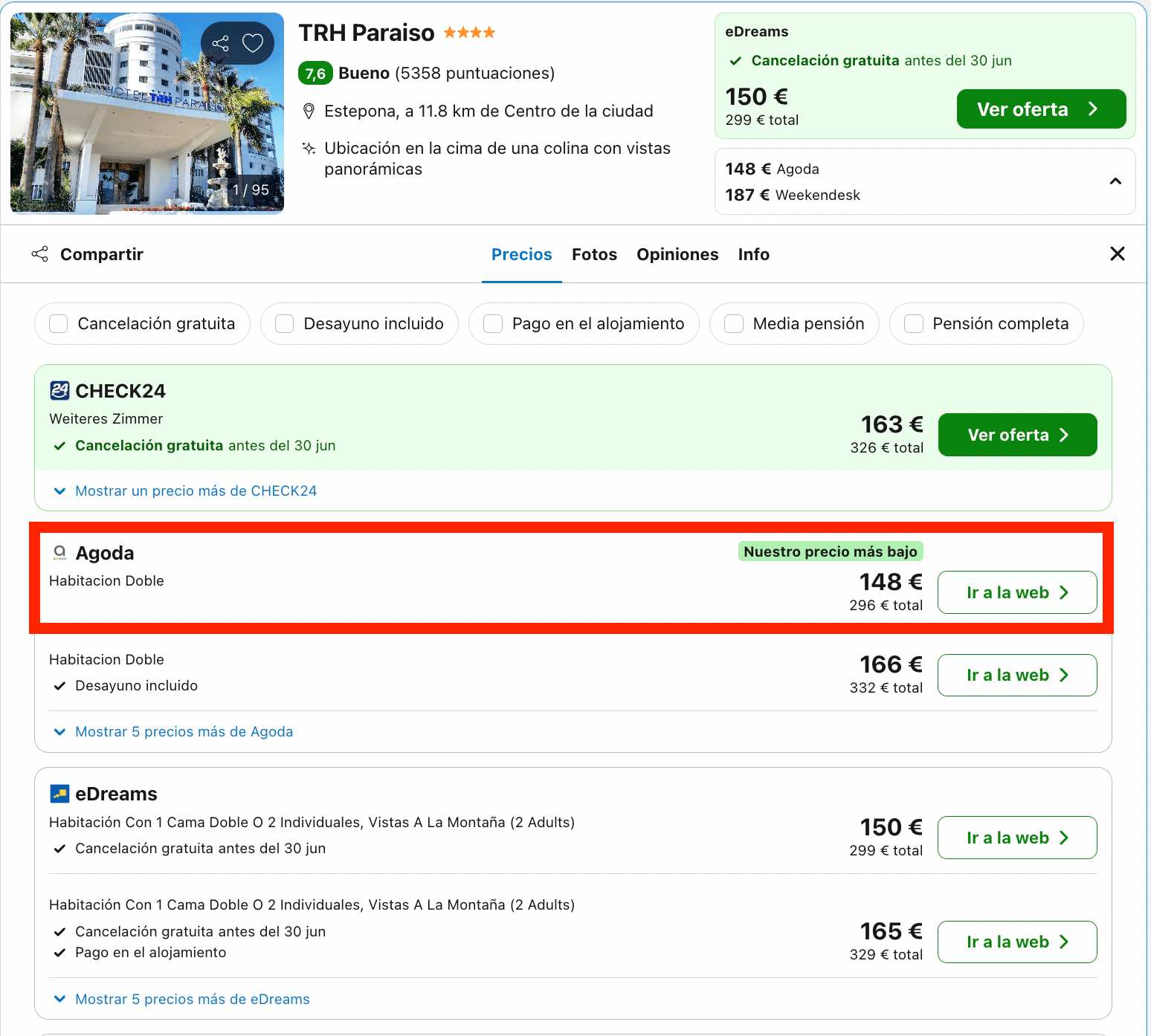Click the share icon beside Compartir

40,254
